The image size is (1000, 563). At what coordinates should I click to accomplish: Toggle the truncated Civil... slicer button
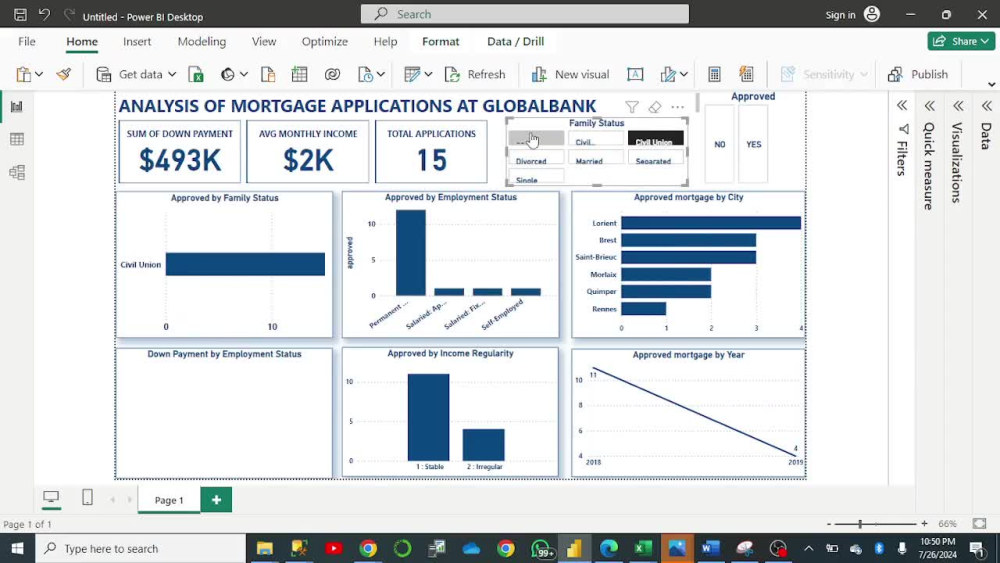click(x=596, y=139)
